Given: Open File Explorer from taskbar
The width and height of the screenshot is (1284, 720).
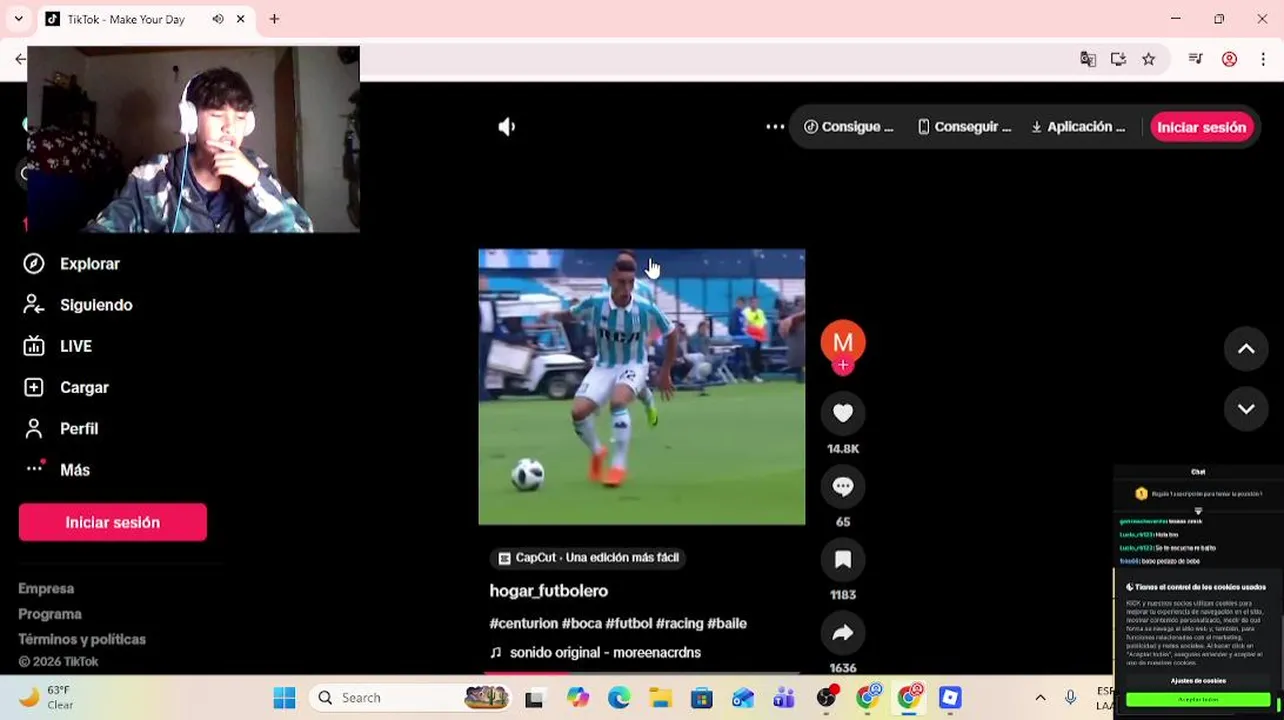Looking at the screenshot, I should [x=660, y=698].
